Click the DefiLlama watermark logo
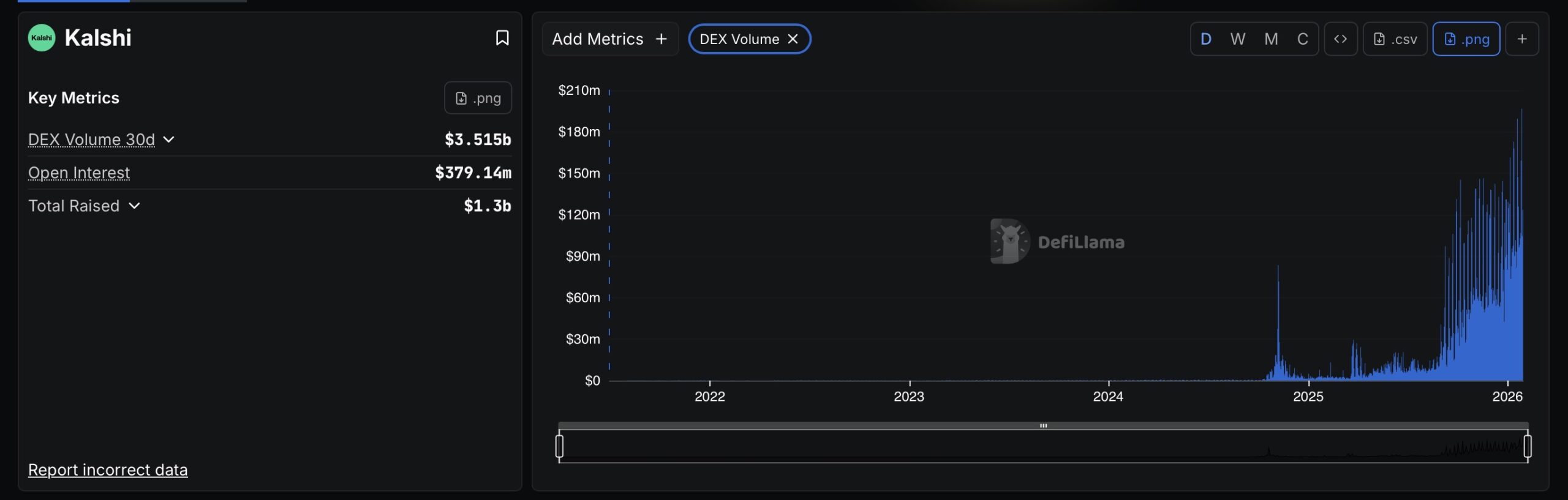Viewport: 1568px width, 500px height. [1008, 241]
